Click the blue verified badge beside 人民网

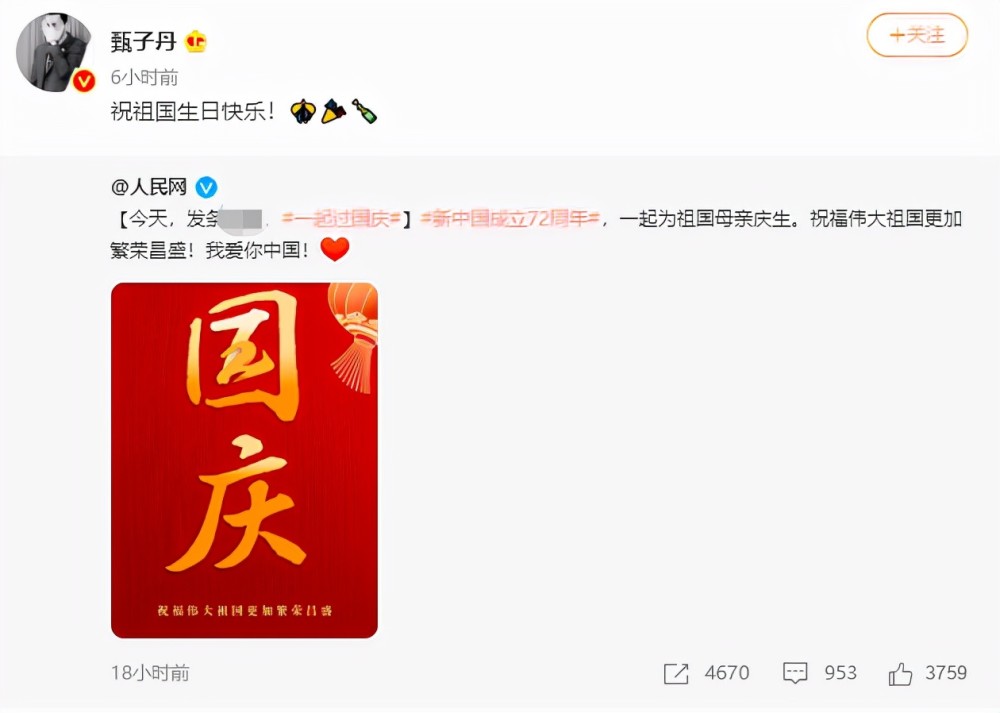tap(206, 187)
